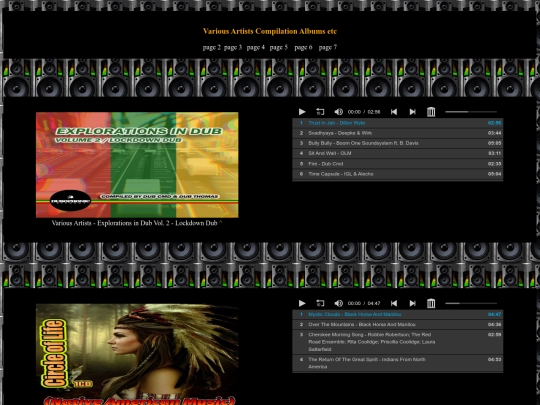The width and height of the screenshot is (540, 405).
Task: Toggle repeat on Explorations in Dub player
Action: coord(320,112)
